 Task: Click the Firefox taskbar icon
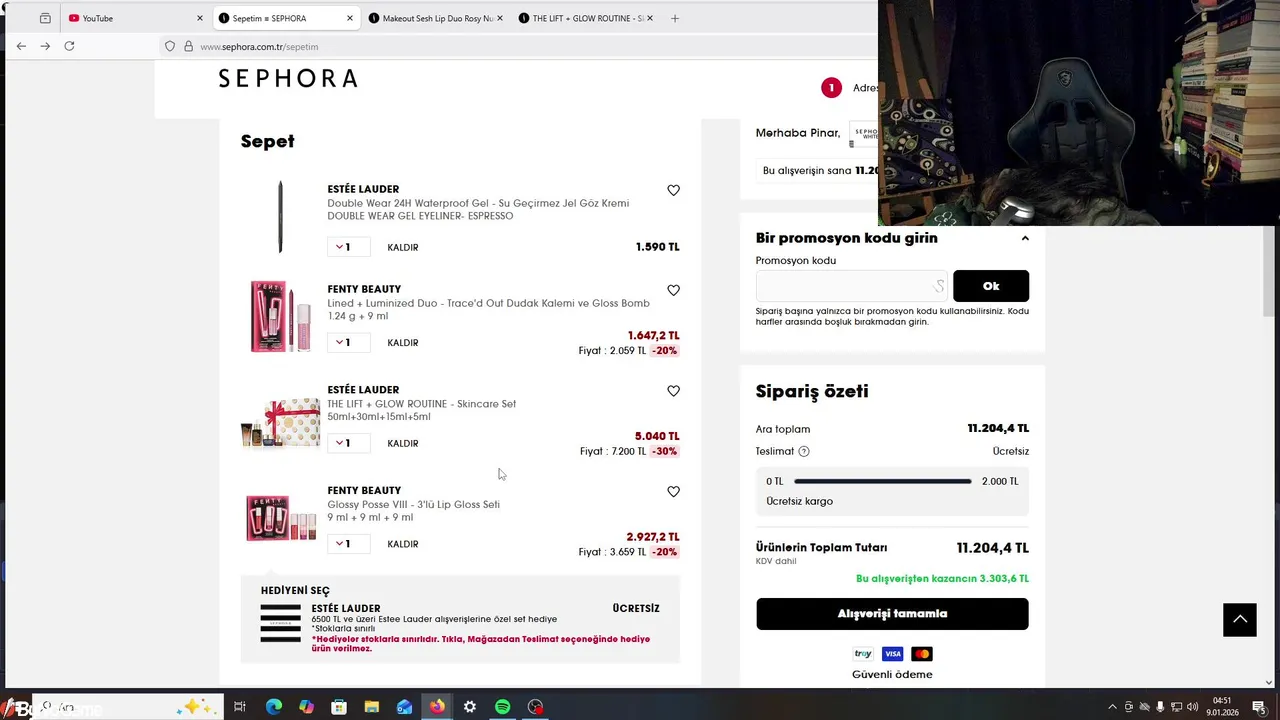[x=437, y=707]
